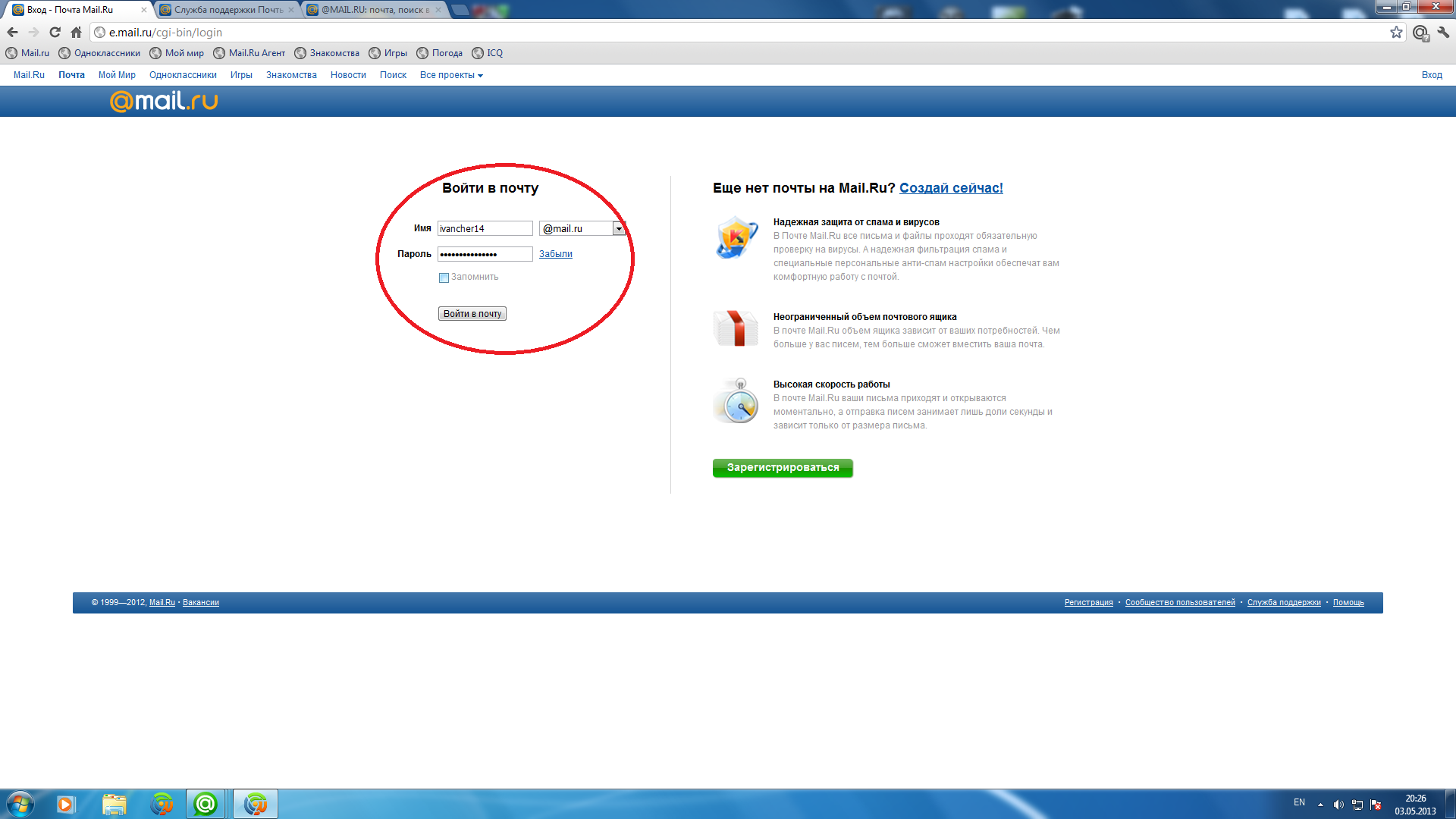Bookmark page with star icon
This screenshot has height=819, width=1456.
[x=1396, y=33]
